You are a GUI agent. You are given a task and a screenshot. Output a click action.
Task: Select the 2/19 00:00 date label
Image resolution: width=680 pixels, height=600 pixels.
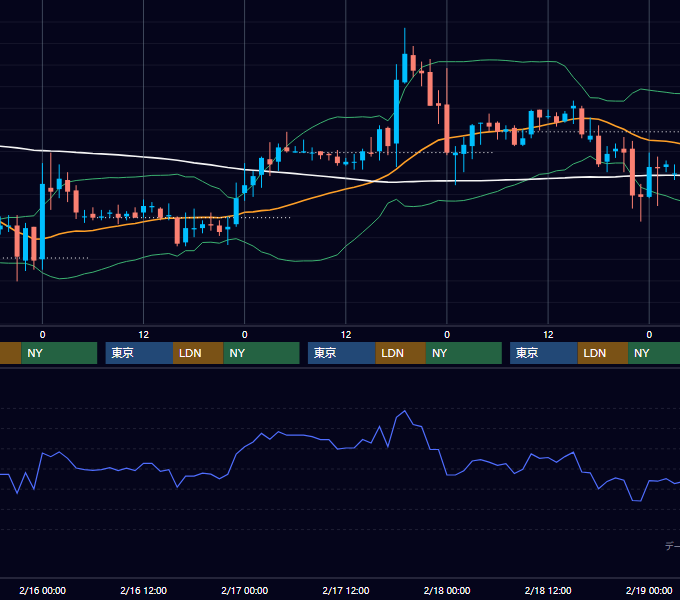coord(649,590)
